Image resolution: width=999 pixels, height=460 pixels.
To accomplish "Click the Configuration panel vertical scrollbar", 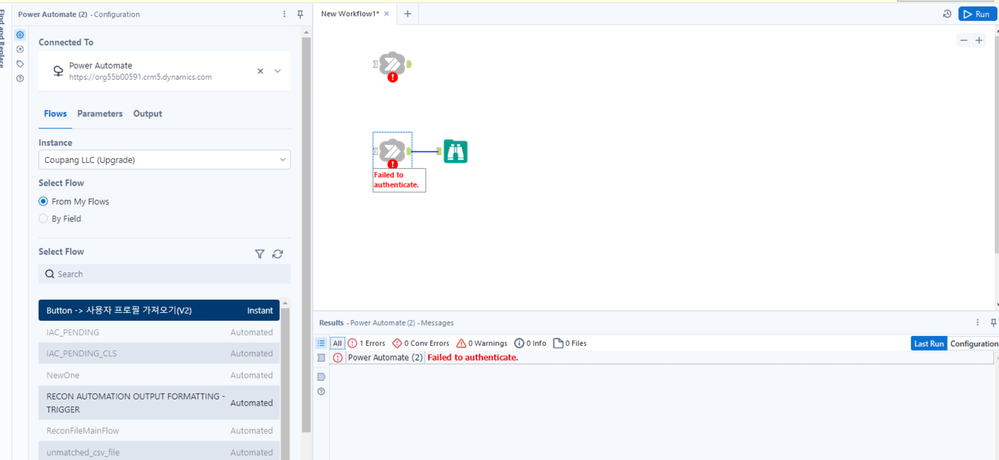I will point(306,236).
